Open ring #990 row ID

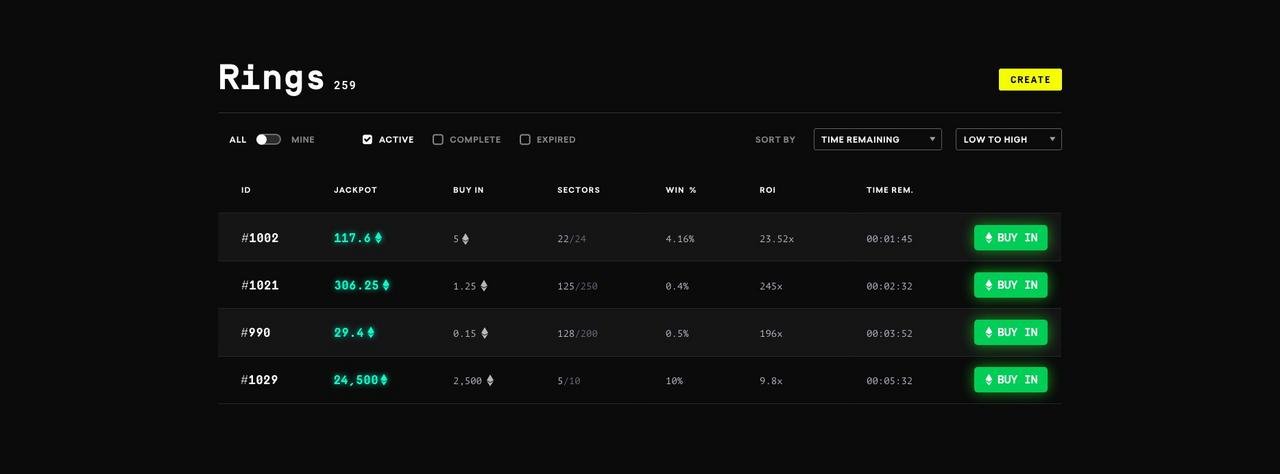(x=256, y=333)
